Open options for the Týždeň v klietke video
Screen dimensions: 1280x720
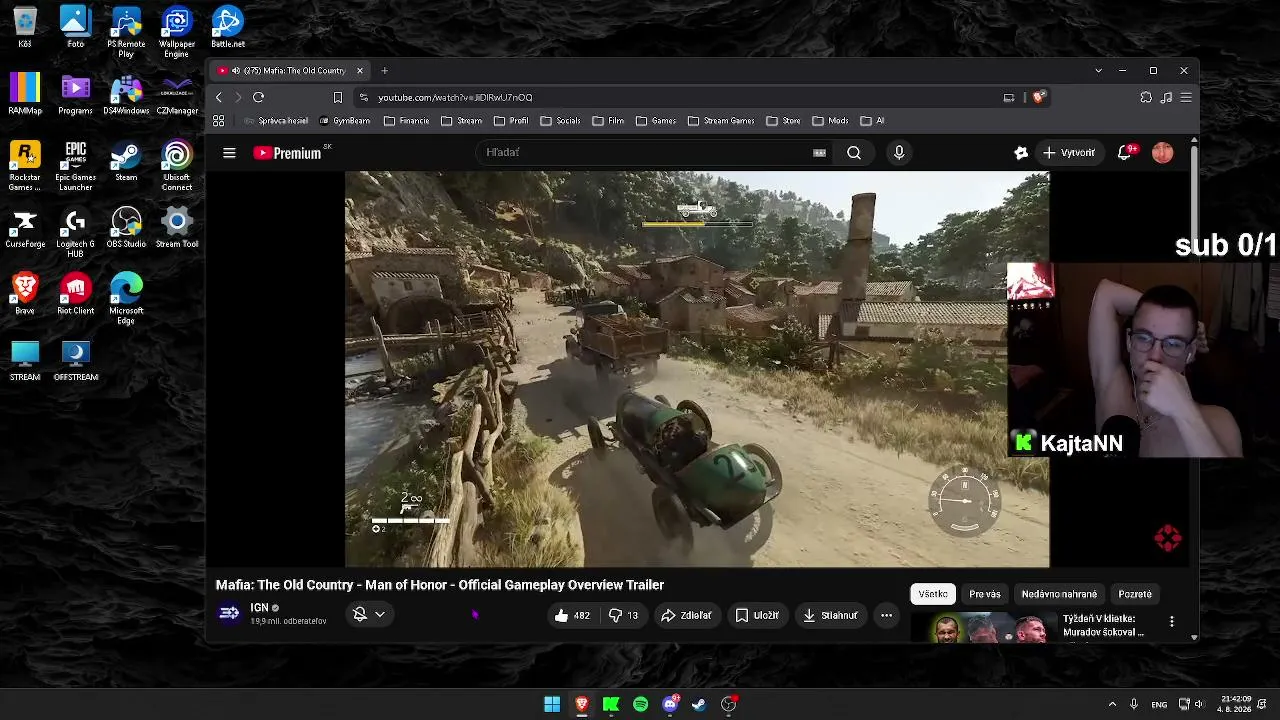pos(1172,621)
